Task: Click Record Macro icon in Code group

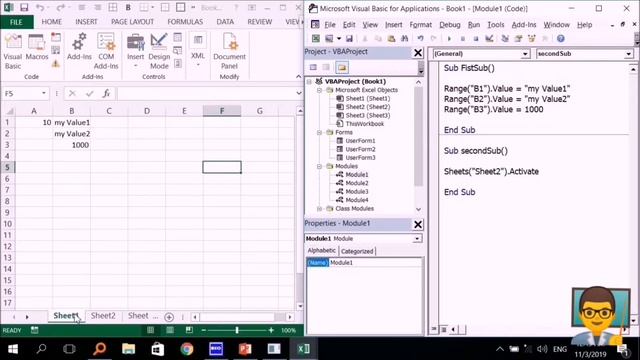Action: tap(56, 38)
